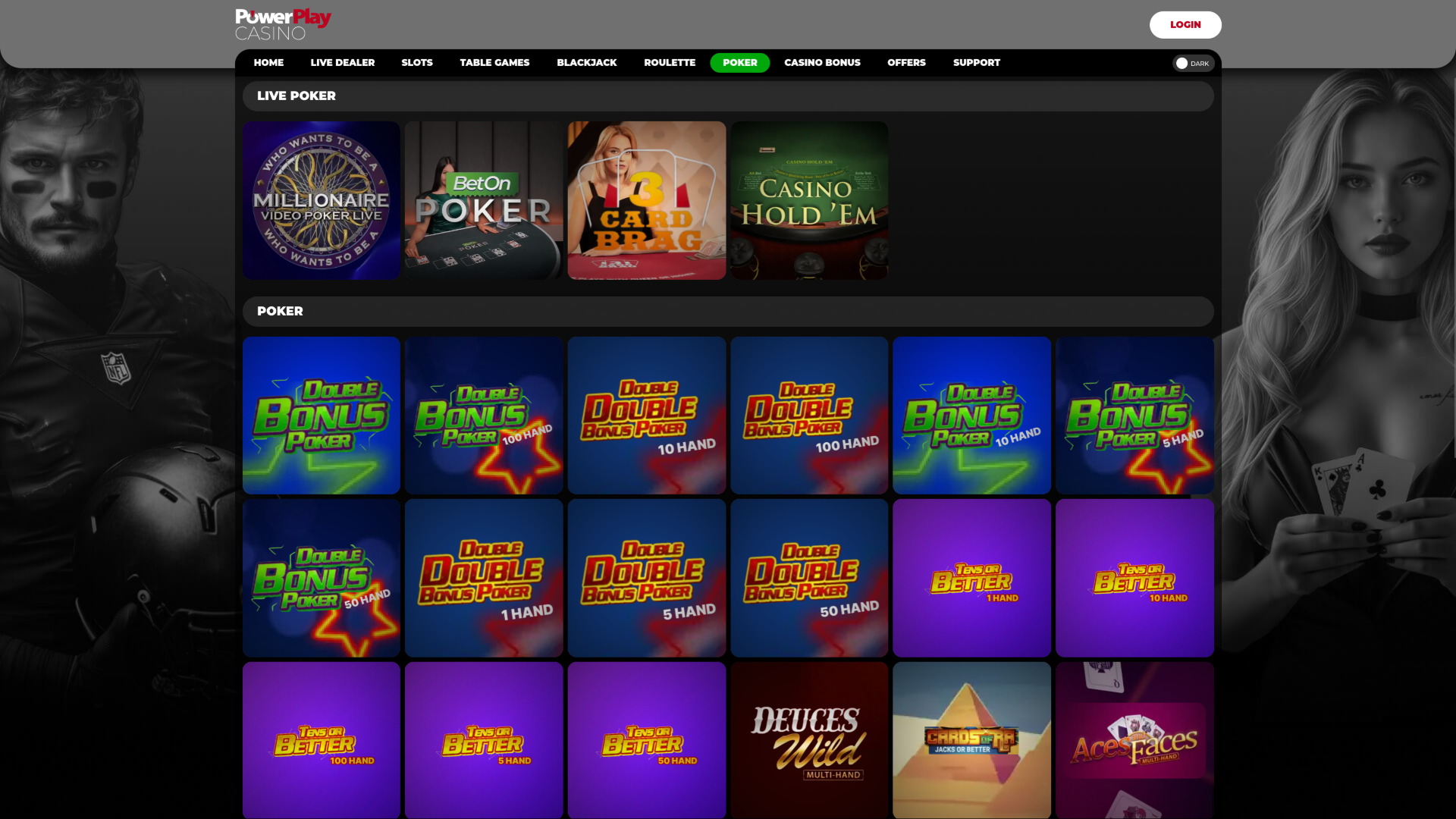
Task: Open Casino Hold 'Em
Action: pos(808,200)
